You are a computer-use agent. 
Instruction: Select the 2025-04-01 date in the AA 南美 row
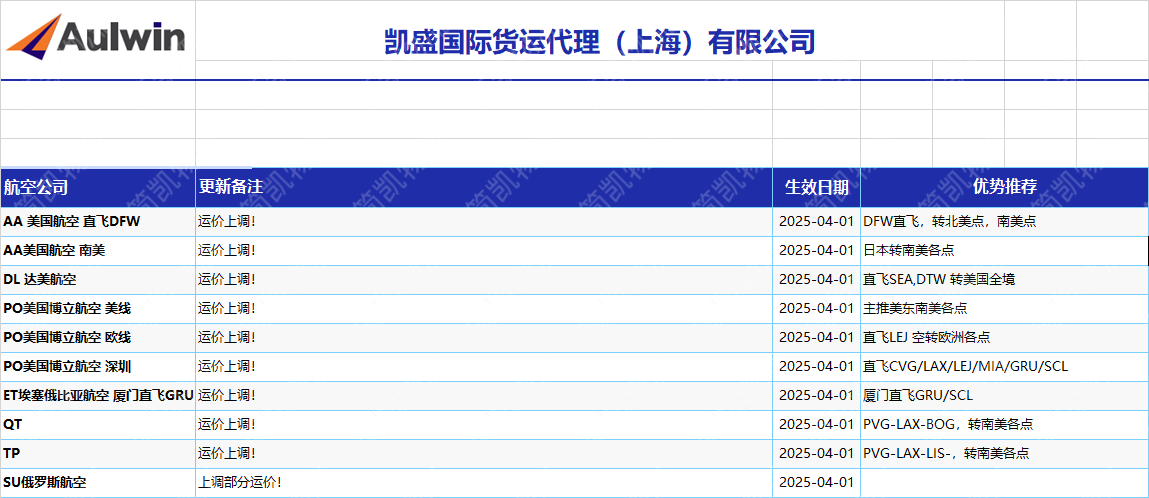(816, 251)
